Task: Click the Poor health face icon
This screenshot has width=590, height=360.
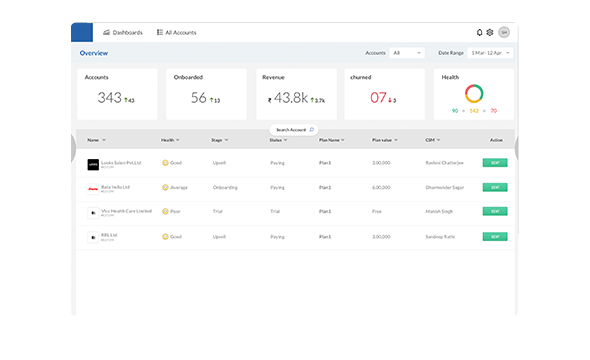Action: pyautogui.click(x=165, y=211)
